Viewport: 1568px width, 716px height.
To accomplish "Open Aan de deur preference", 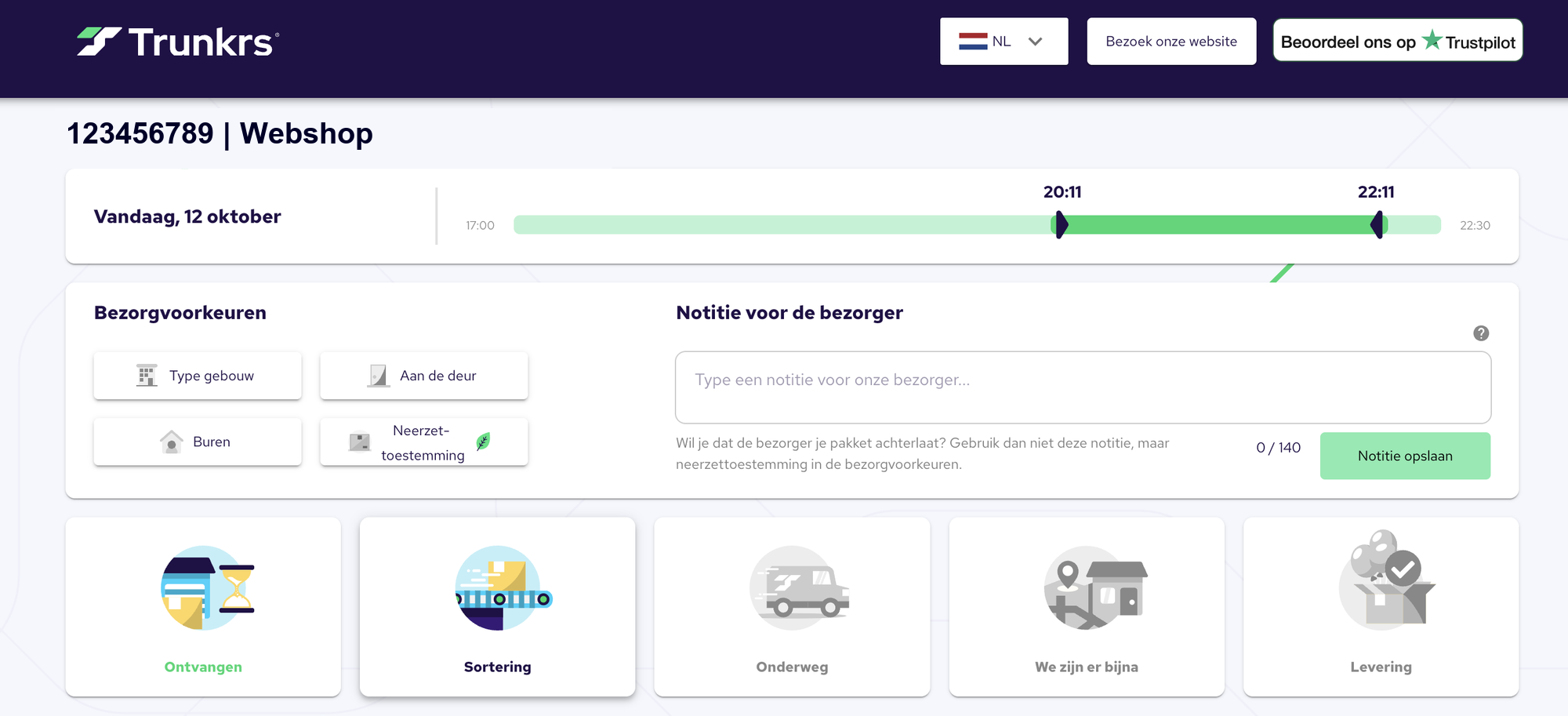I will click(424, 376).
